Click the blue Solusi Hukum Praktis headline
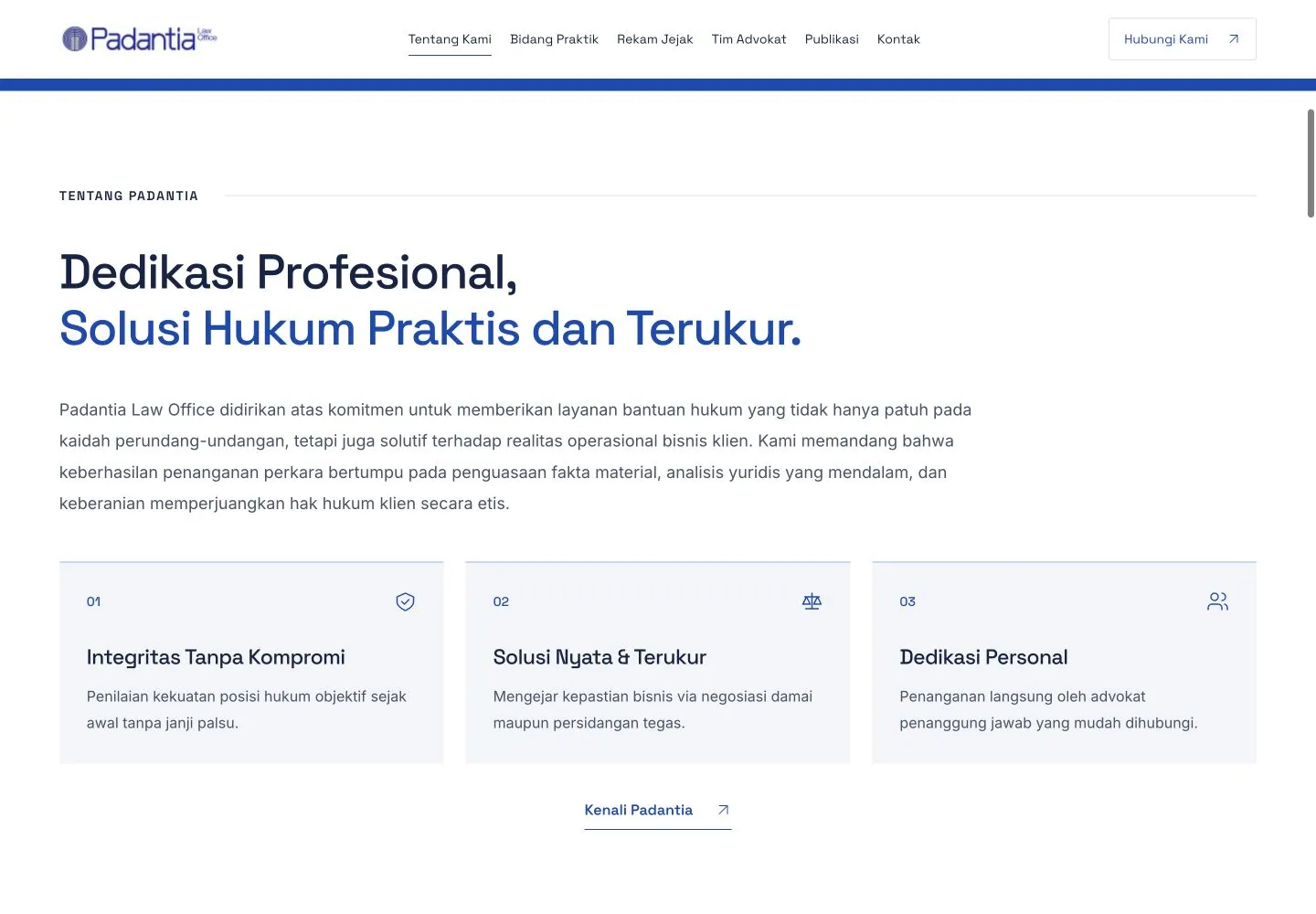Viewport: 1316px width, 914px height. [x=430, y=329]
